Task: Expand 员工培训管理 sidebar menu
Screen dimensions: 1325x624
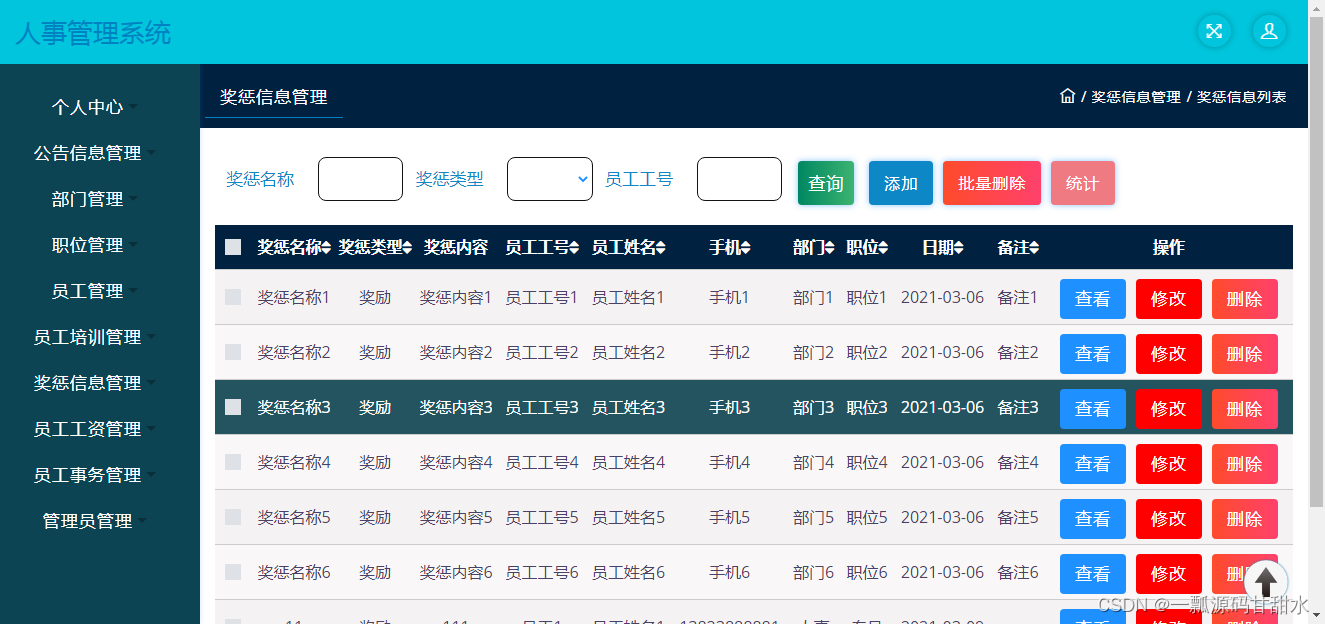Action: 95,337
